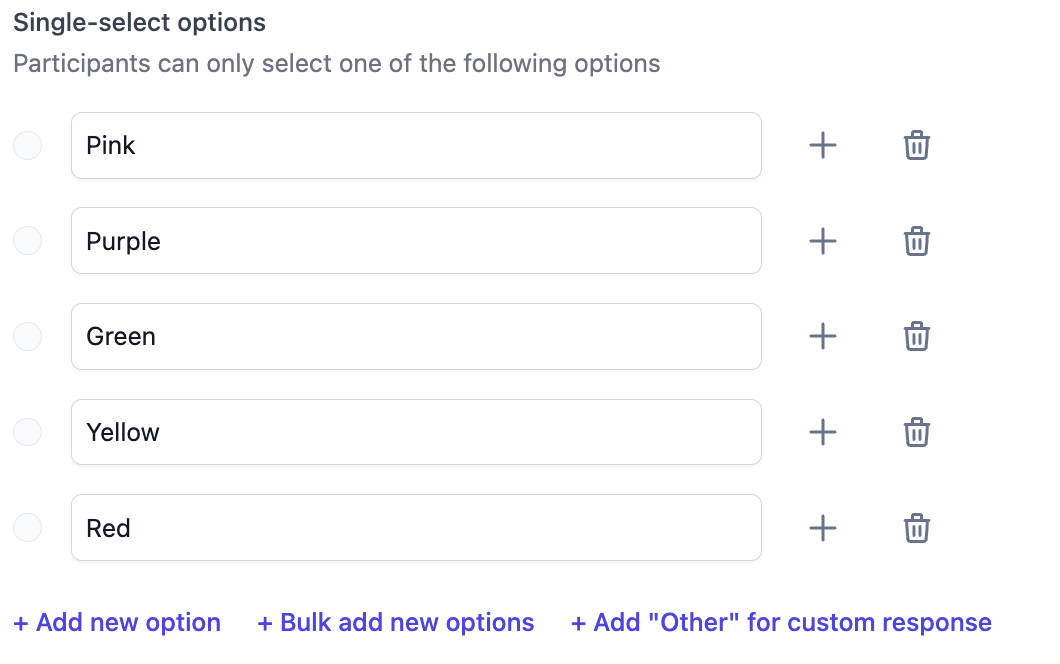Choose the Purple radio button

pyautogui.click(x=28, y=241)
